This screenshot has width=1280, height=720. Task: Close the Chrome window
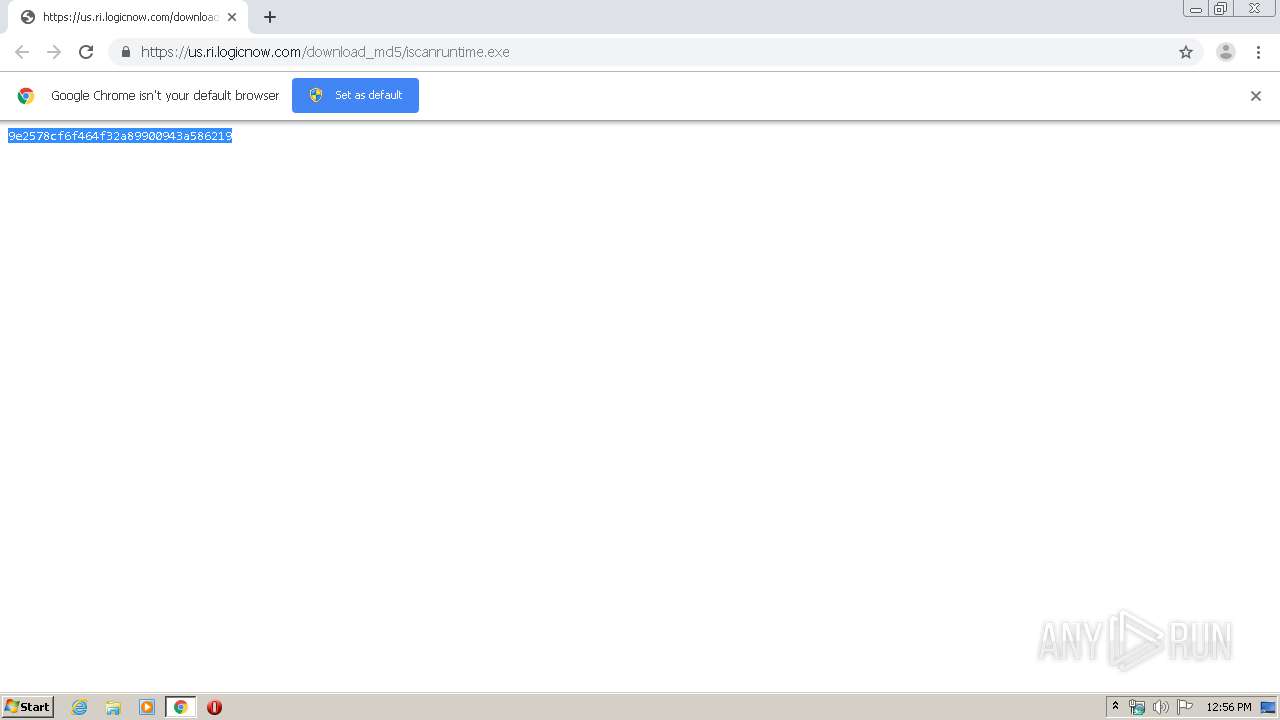click(1254, 9)
